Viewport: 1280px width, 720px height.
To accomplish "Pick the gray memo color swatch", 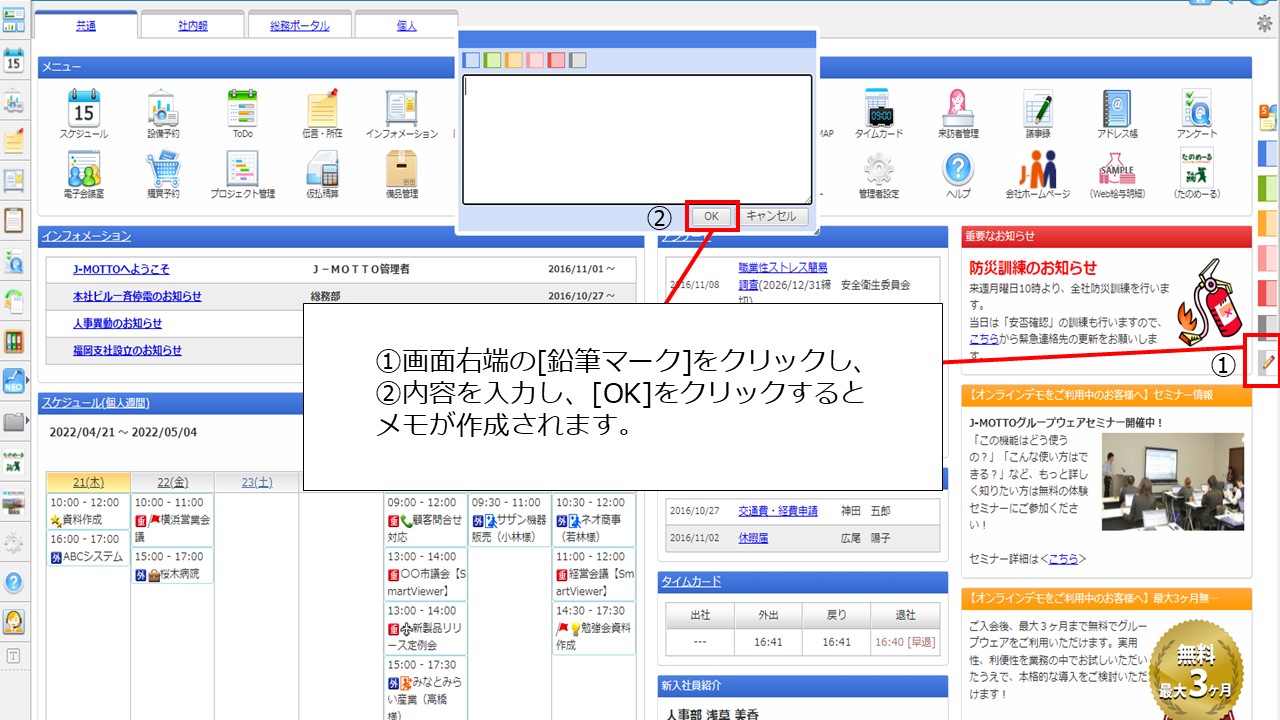I will pyautogui.click(x=577, y=60).
